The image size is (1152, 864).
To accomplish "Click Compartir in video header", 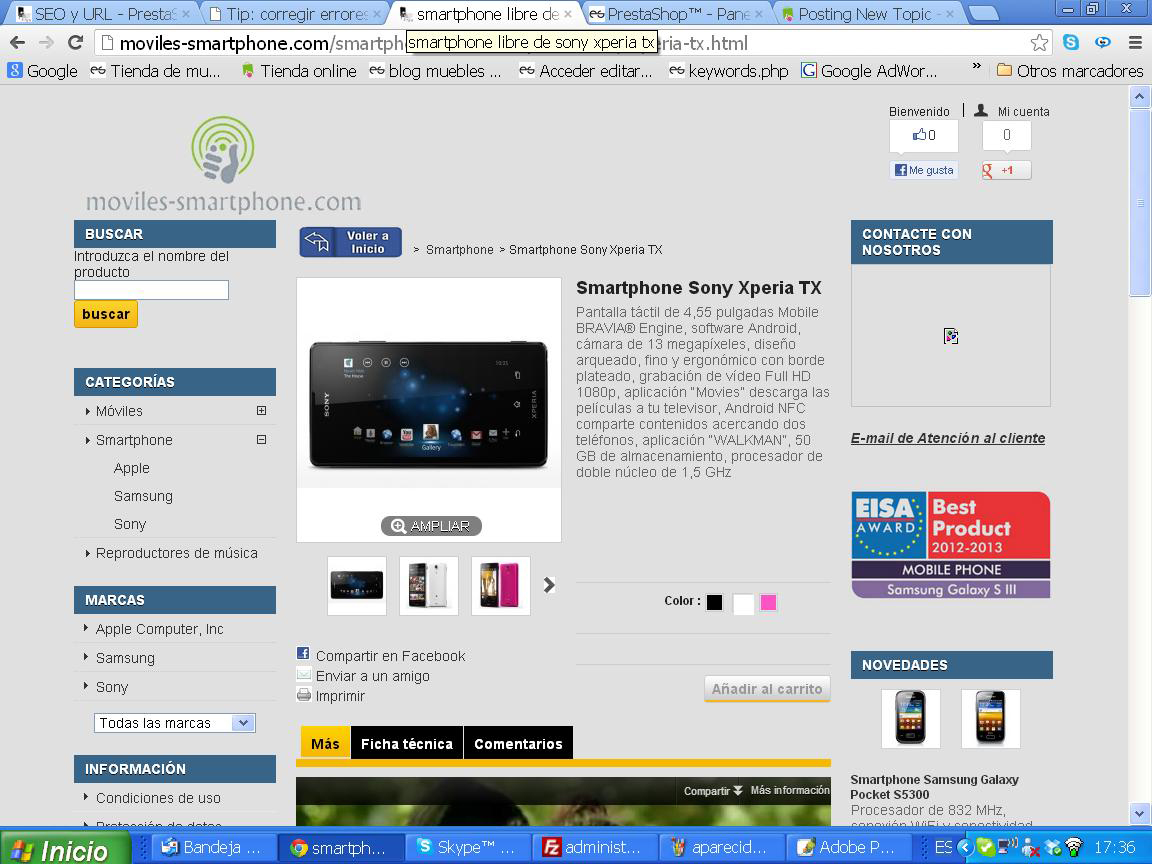I will pyautogui.click(x=713, y=791).
